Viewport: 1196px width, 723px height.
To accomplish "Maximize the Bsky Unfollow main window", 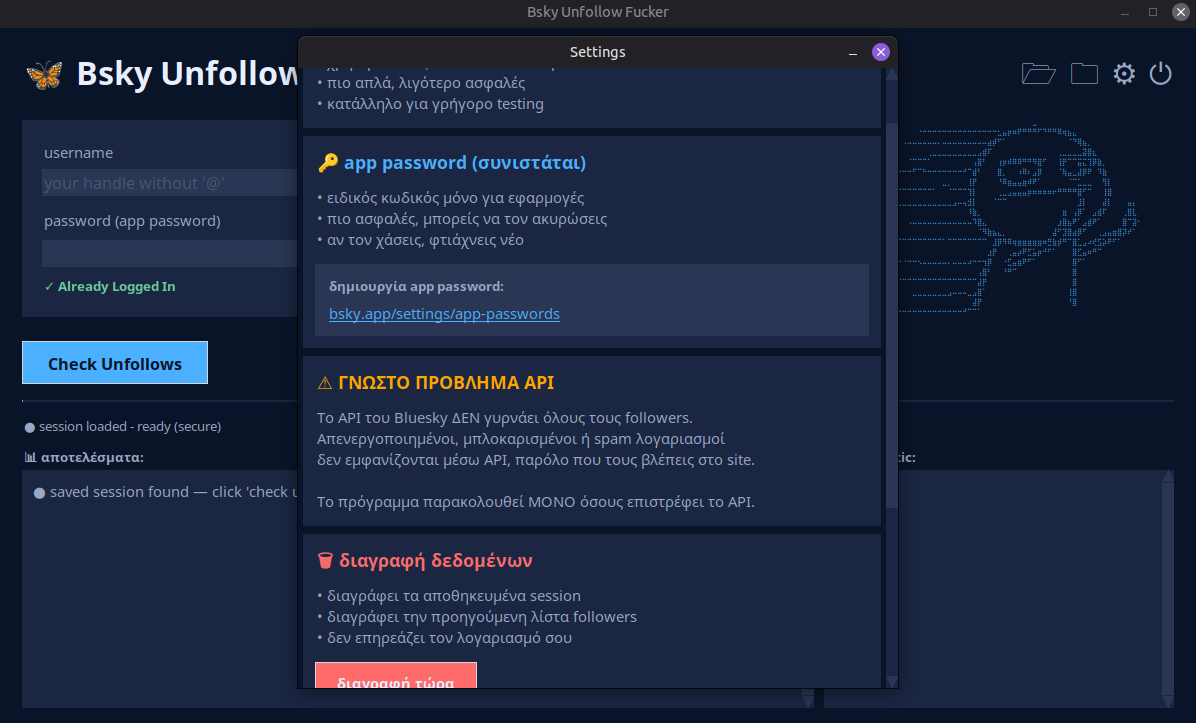I will coord(1153,12).
